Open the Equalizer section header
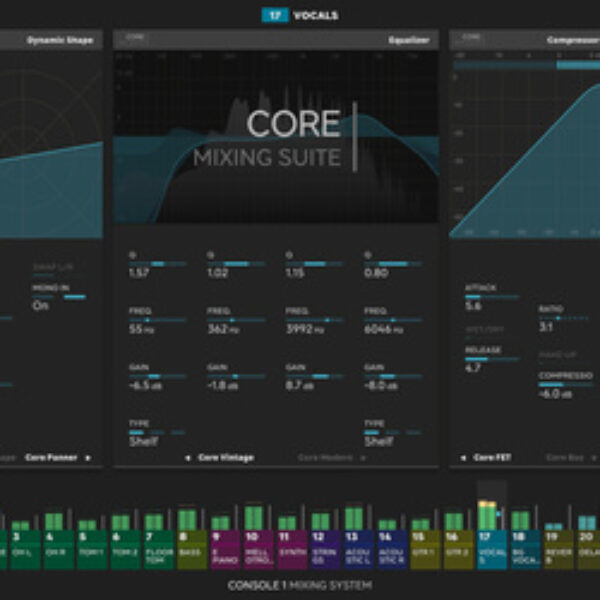Viewport: 600px width, 600px height. tap(276, 40)
